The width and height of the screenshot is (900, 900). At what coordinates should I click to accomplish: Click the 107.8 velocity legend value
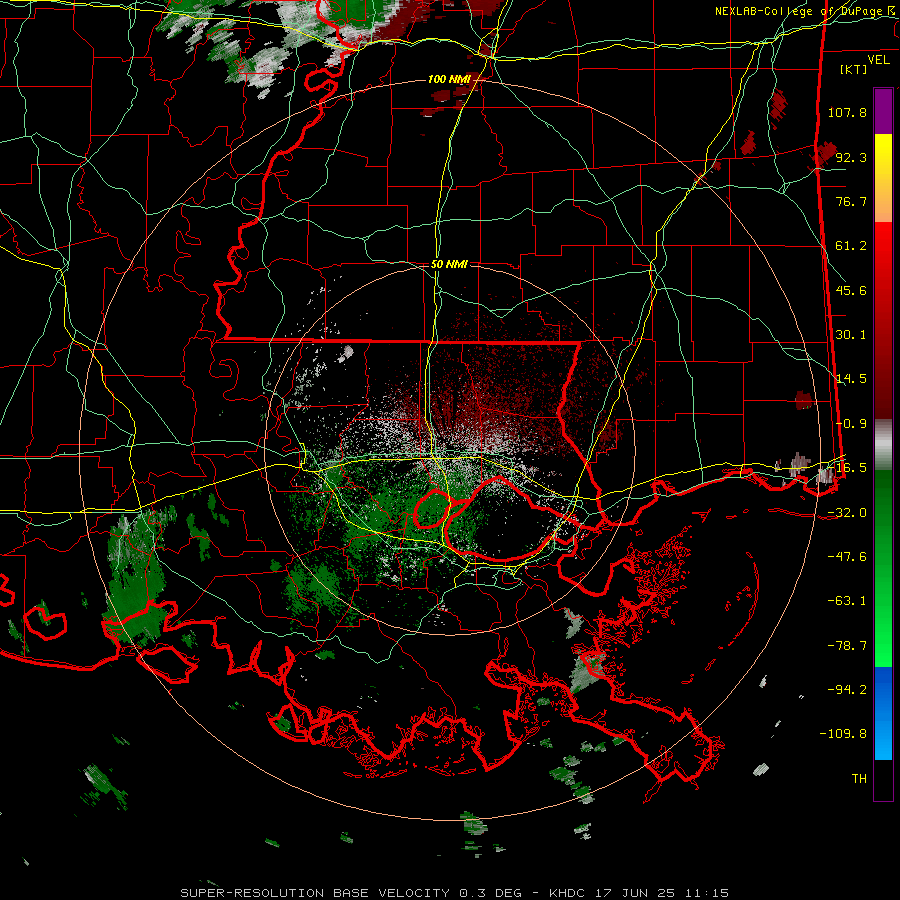tap(847, 112)
